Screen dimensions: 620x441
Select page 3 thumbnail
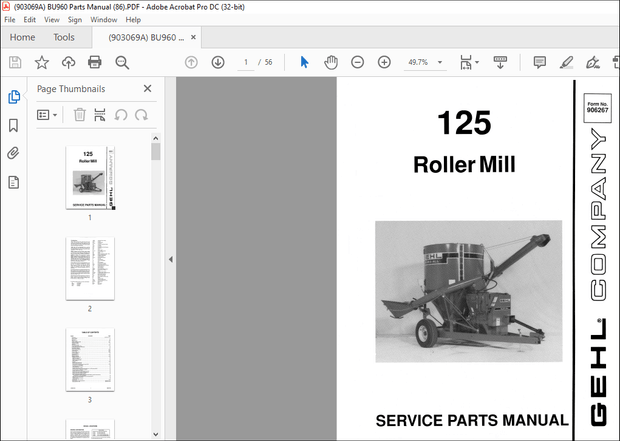click(x=90, y=360)
